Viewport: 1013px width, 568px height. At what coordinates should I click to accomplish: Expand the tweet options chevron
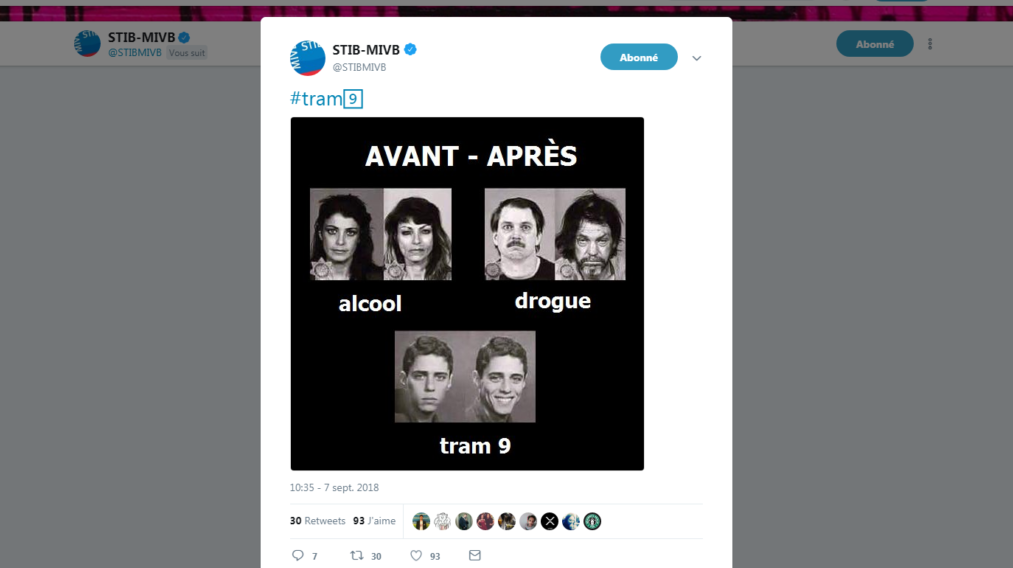pyautogui.click(x=696, y=58)
